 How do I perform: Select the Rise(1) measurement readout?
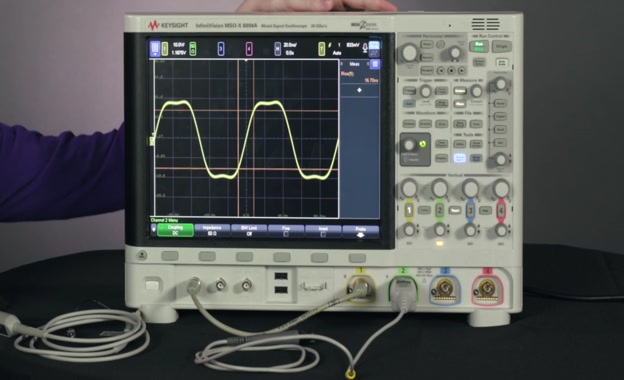359,77
